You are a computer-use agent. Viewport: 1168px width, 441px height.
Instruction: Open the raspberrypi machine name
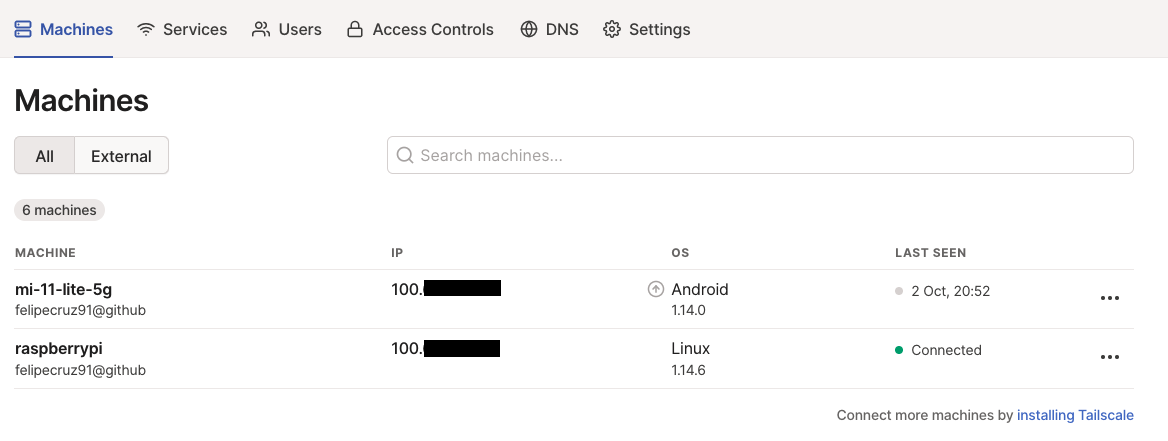(x=58, y=349)
